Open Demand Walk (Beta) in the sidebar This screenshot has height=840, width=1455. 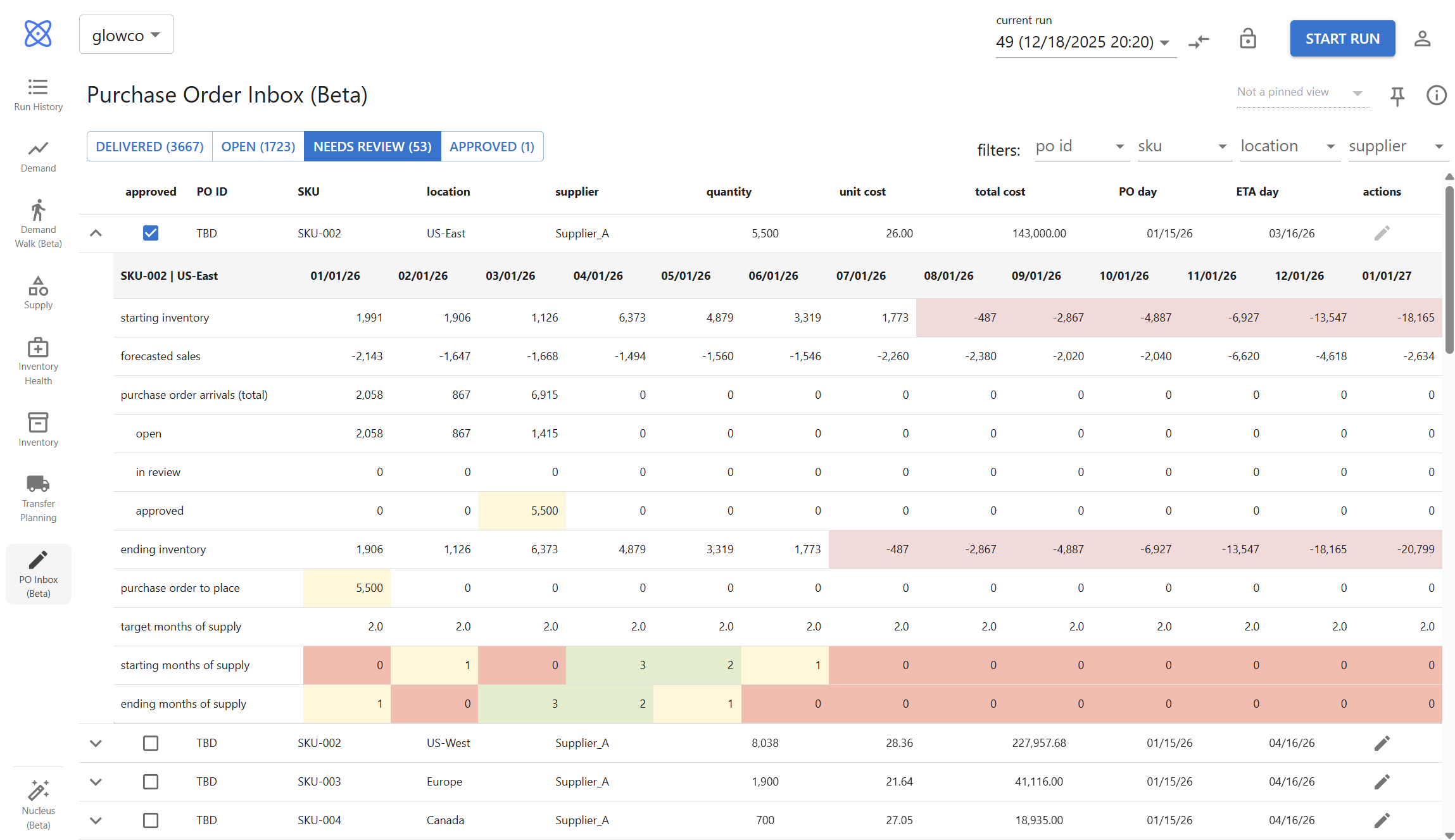(38, 224)
